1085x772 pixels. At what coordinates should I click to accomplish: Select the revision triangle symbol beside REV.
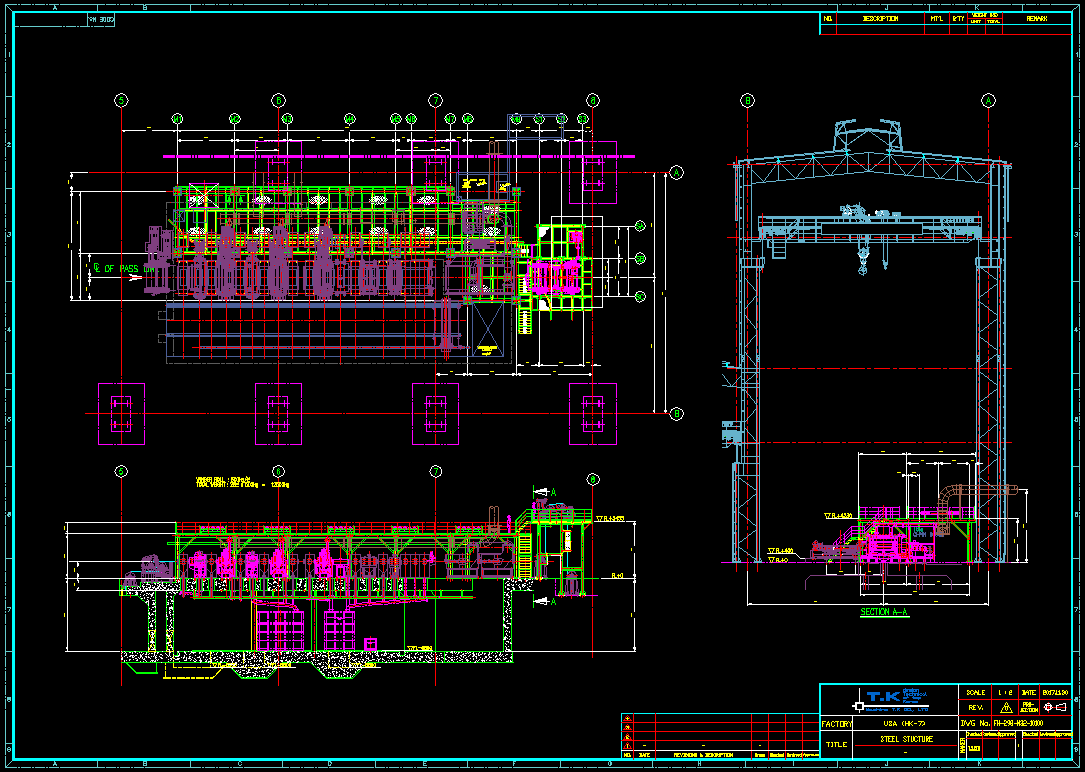(1006, 707)
